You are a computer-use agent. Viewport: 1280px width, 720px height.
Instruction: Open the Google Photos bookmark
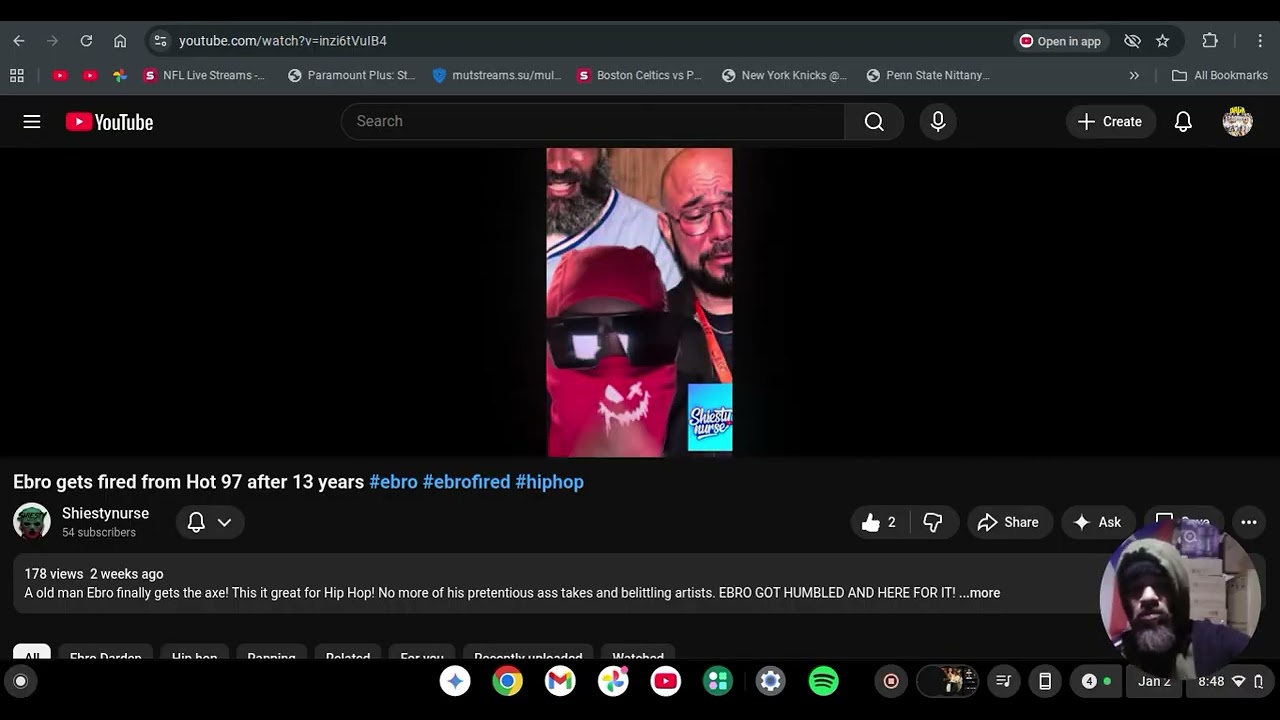pos(120,75)
